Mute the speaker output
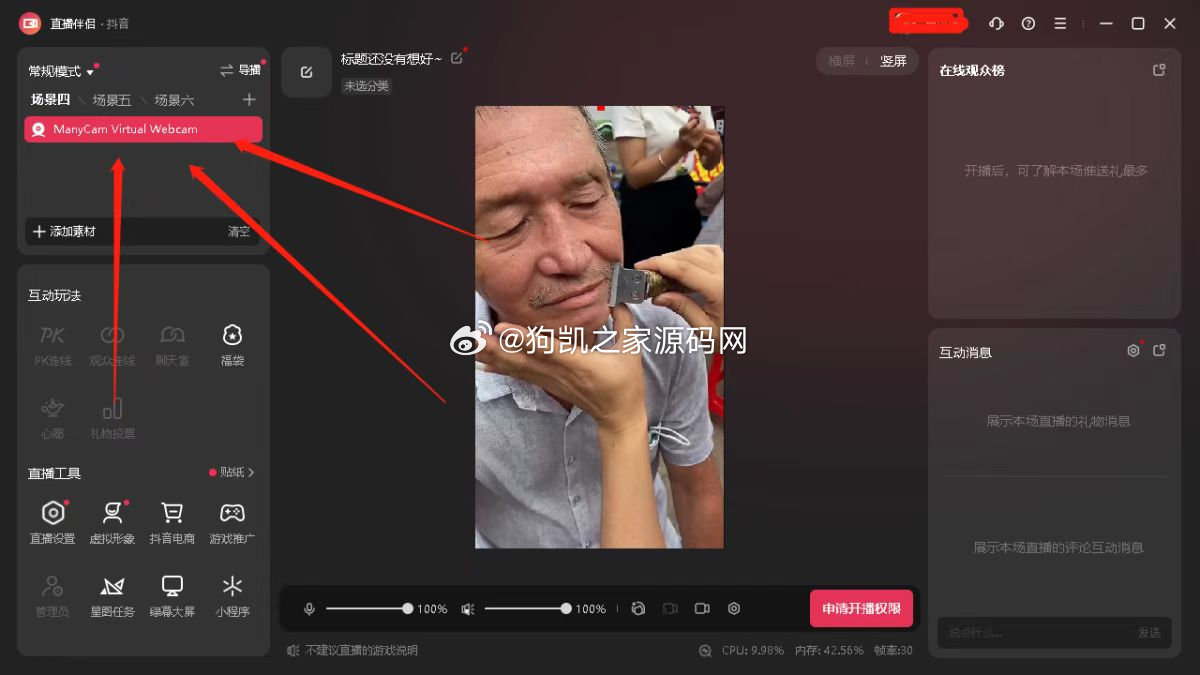Image resolution: width=1200 pixels, height=675 pixels. 467,608
